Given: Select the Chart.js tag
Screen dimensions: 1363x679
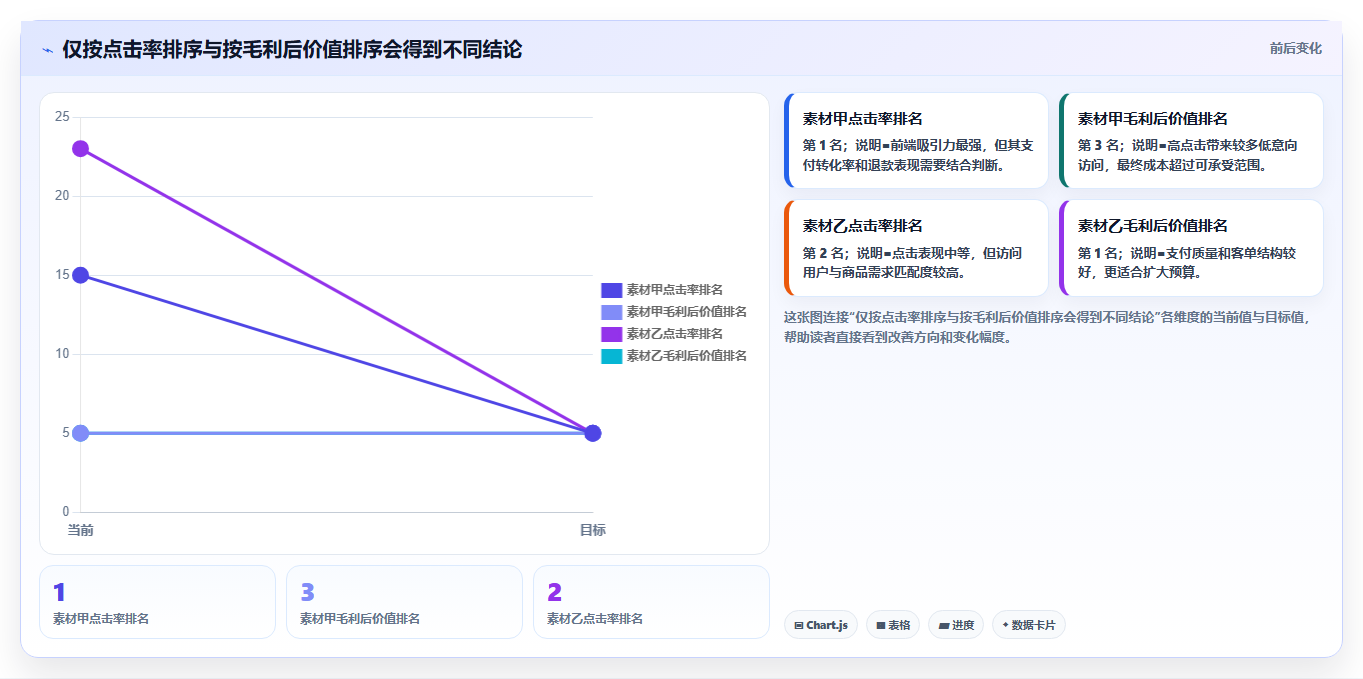Looking at the screenshot, I should (821, 625).
